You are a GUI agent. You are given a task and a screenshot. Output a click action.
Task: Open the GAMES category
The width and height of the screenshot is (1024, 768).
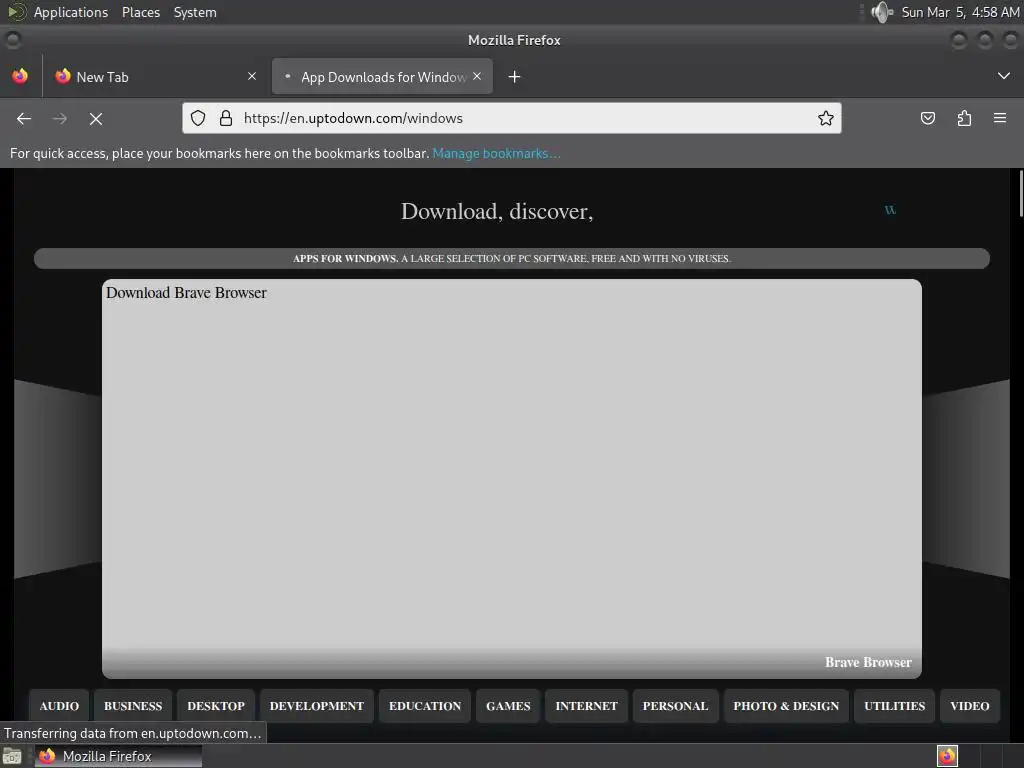[508, 706]
